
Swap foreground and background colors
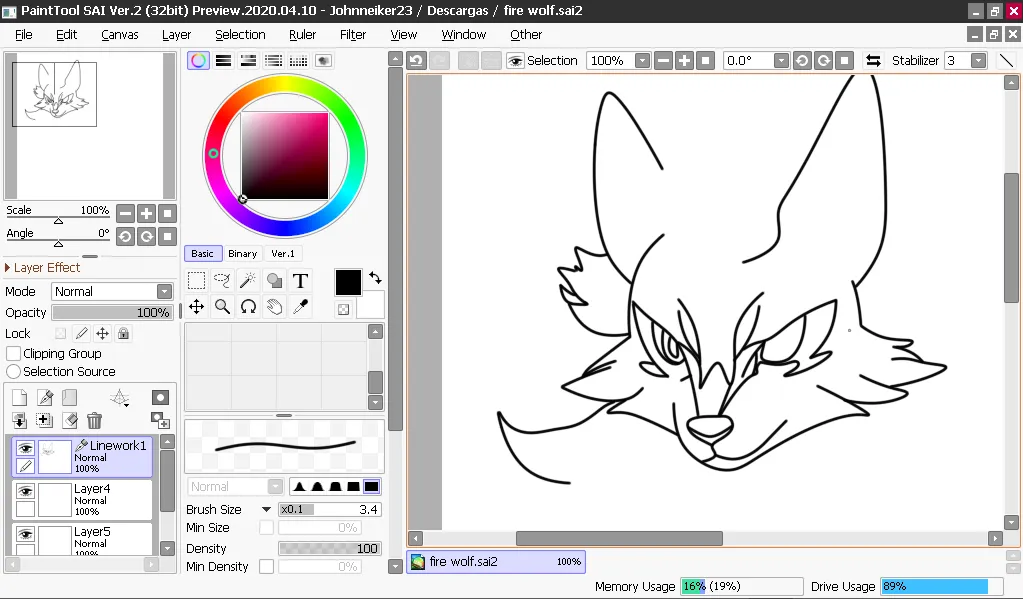[375, 277]
